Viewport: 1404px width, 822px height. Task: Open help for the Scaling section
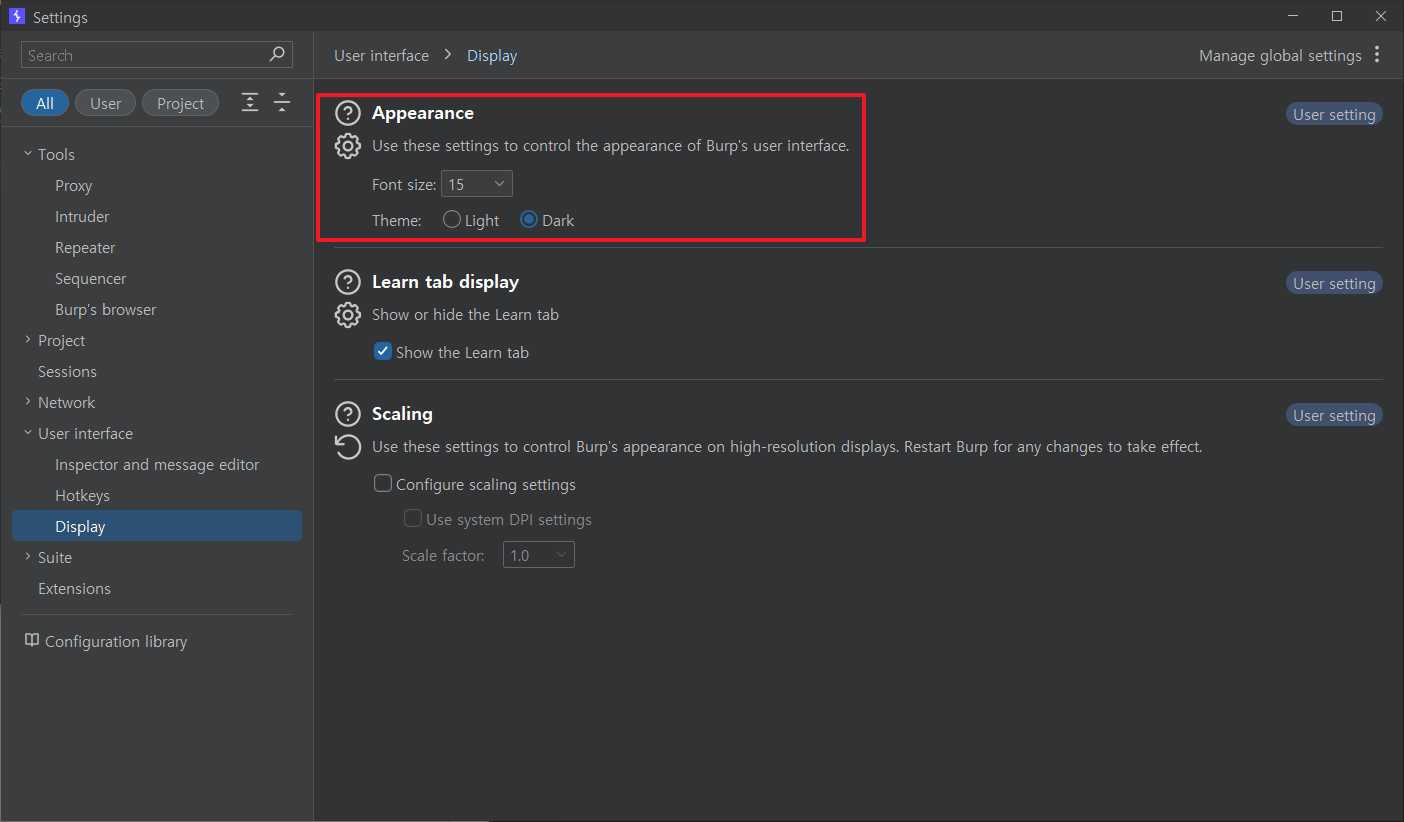[347, 414]
